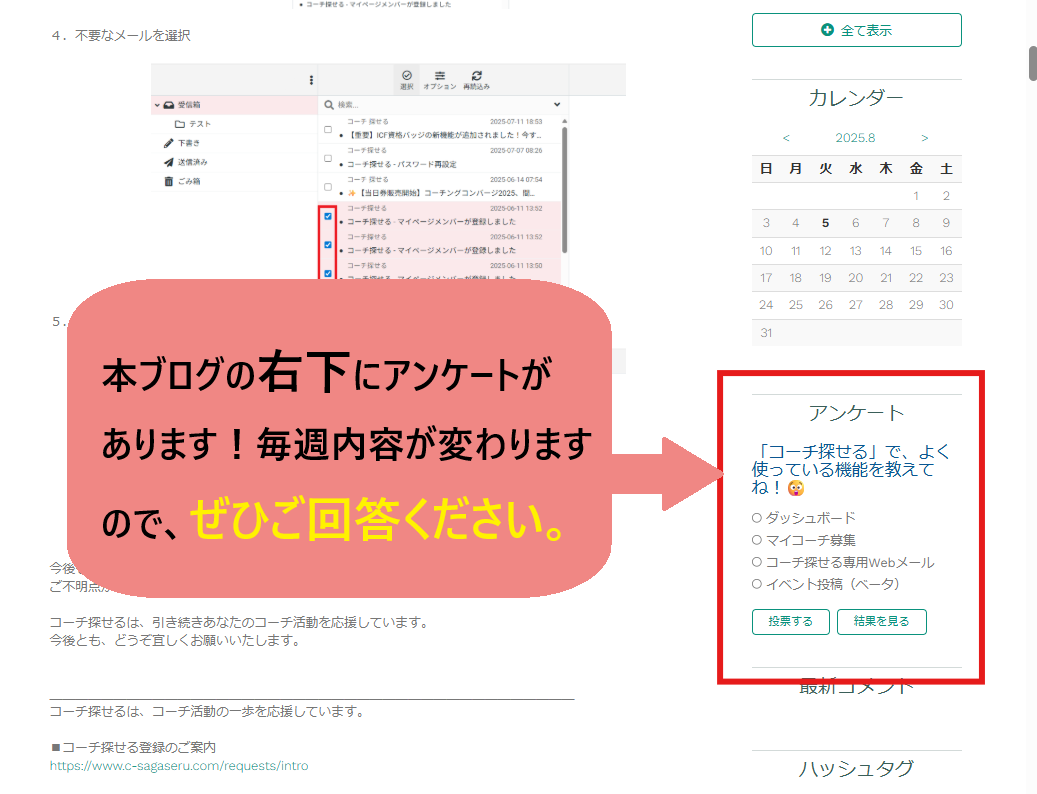Uncheck the email dated 2025-06-11 13:50
1037x794 pixels.
pos(328,273)
